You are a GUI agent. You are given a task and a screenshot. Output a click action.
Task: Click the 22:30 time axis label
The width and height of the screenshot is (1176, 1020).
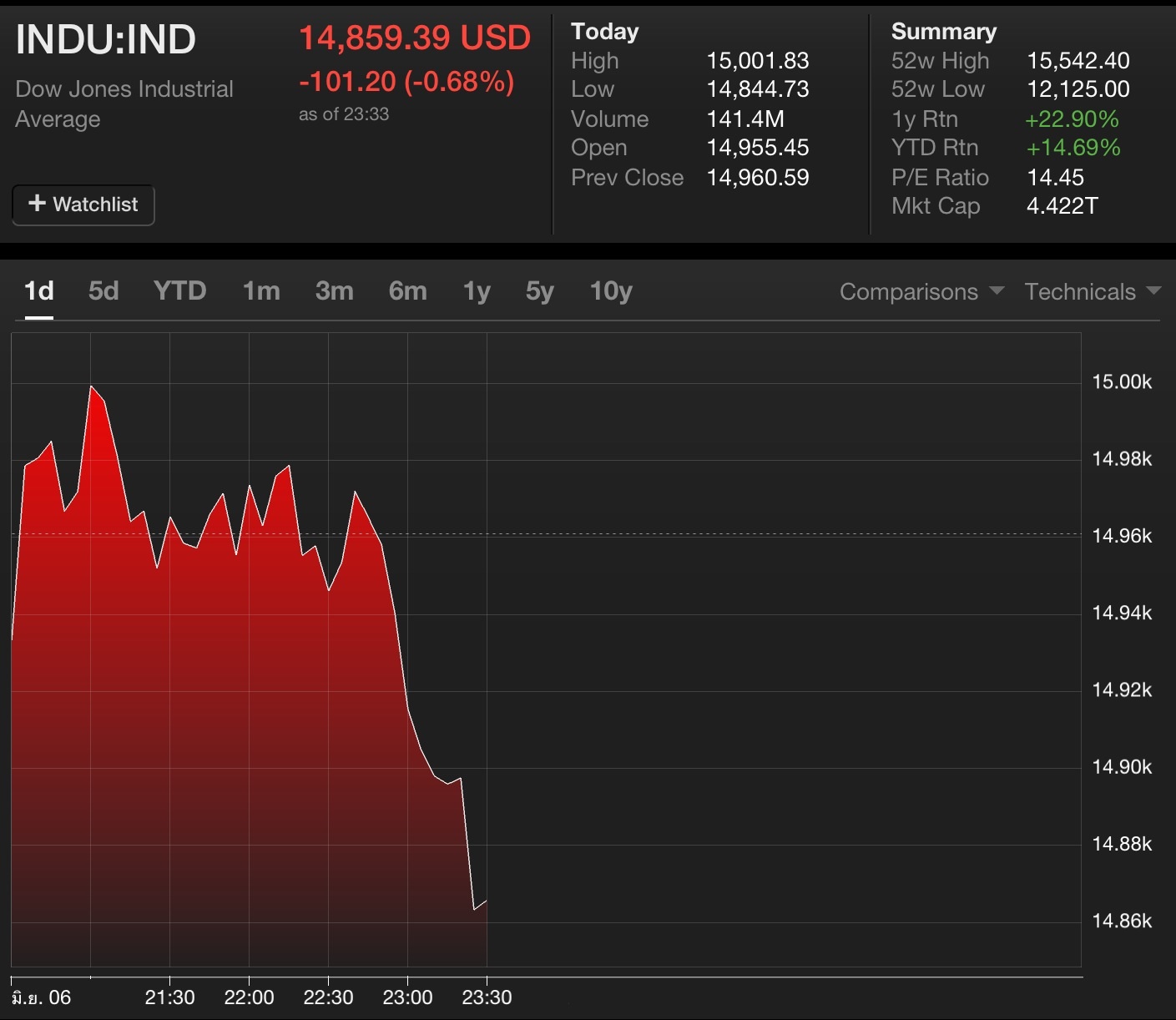pyautogui.click(x=328, y=997)
